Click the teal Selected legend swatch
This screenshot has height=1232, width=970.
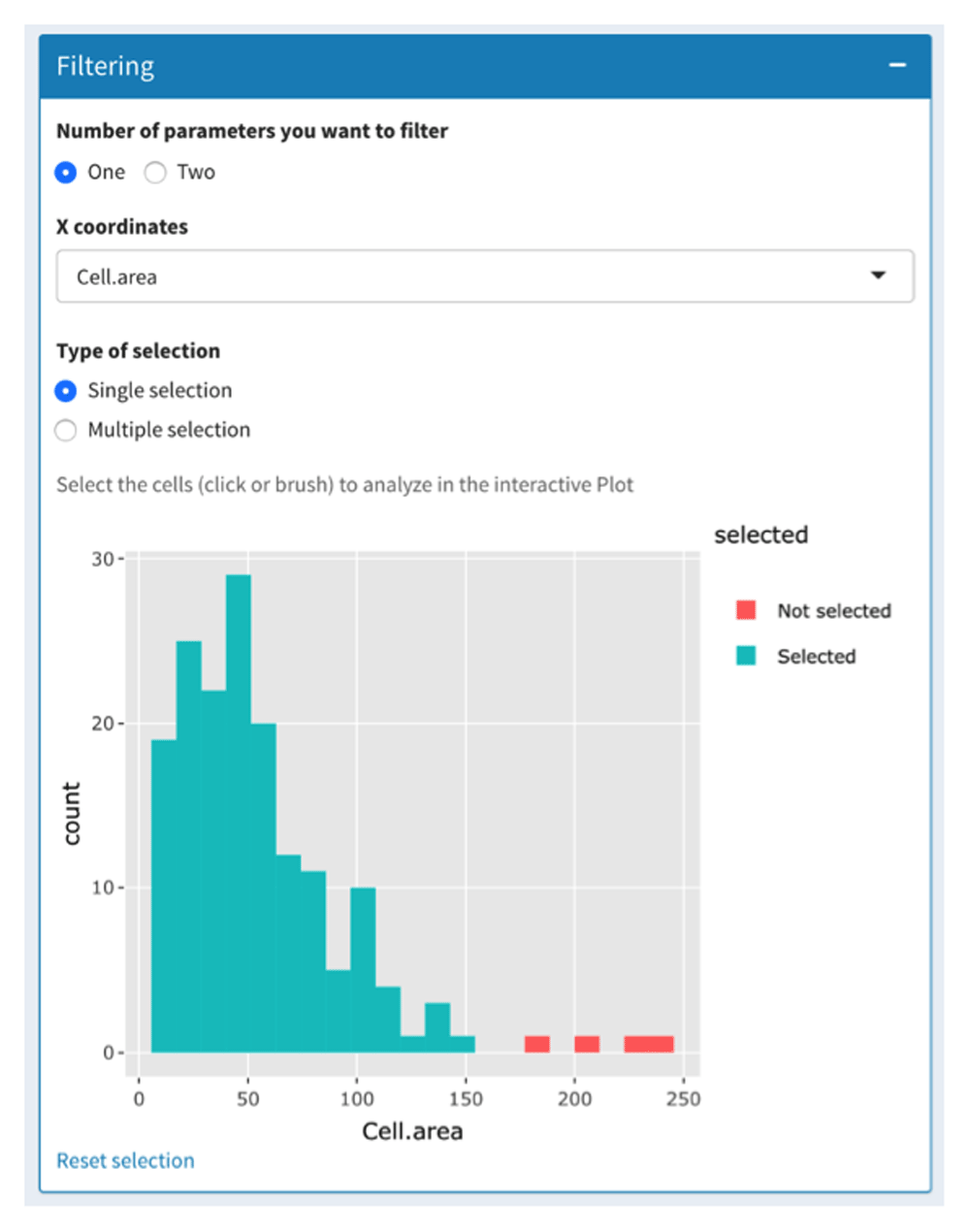(x=746, y=656)
